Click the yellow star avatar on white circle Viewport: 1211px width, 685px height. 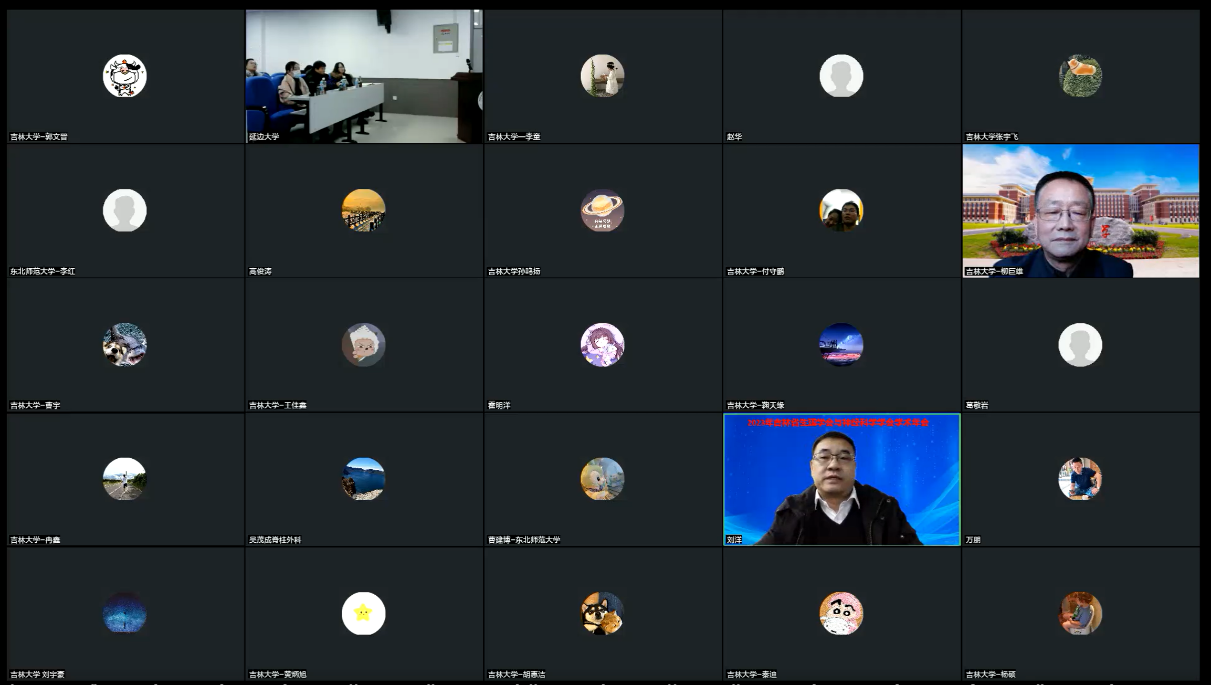click(363, 613)
